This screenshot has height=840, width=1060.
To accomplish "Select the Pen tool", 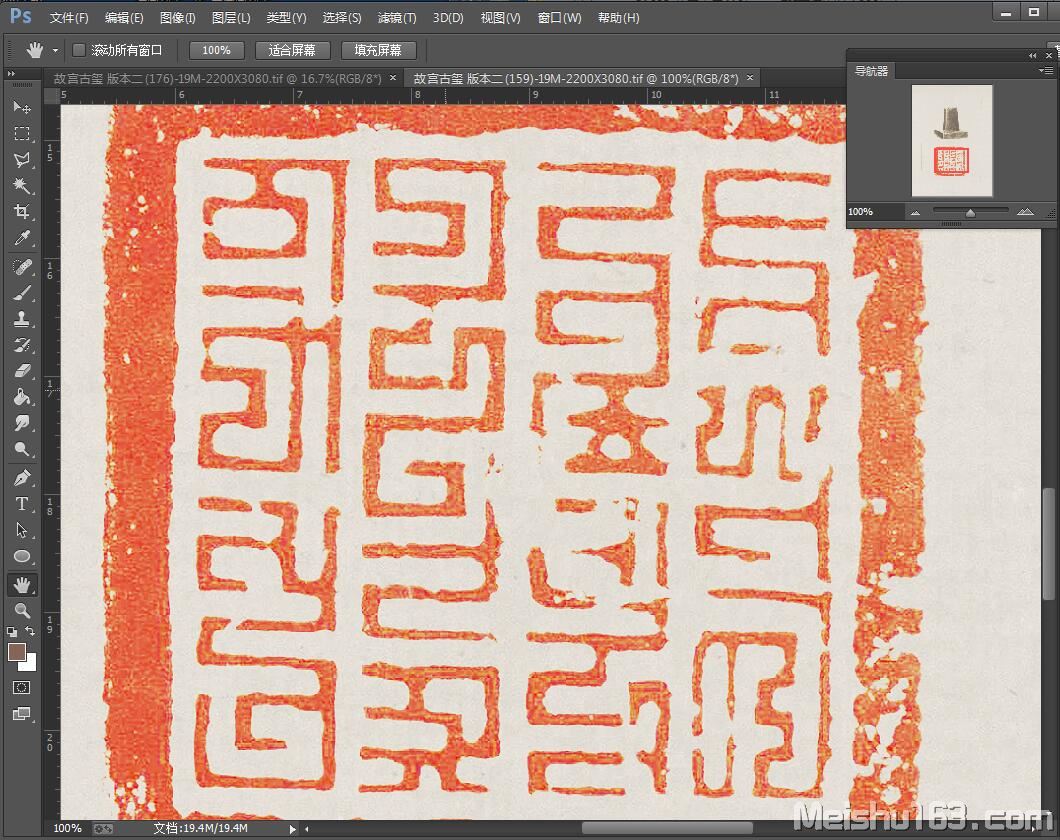I will pos(22,478).
